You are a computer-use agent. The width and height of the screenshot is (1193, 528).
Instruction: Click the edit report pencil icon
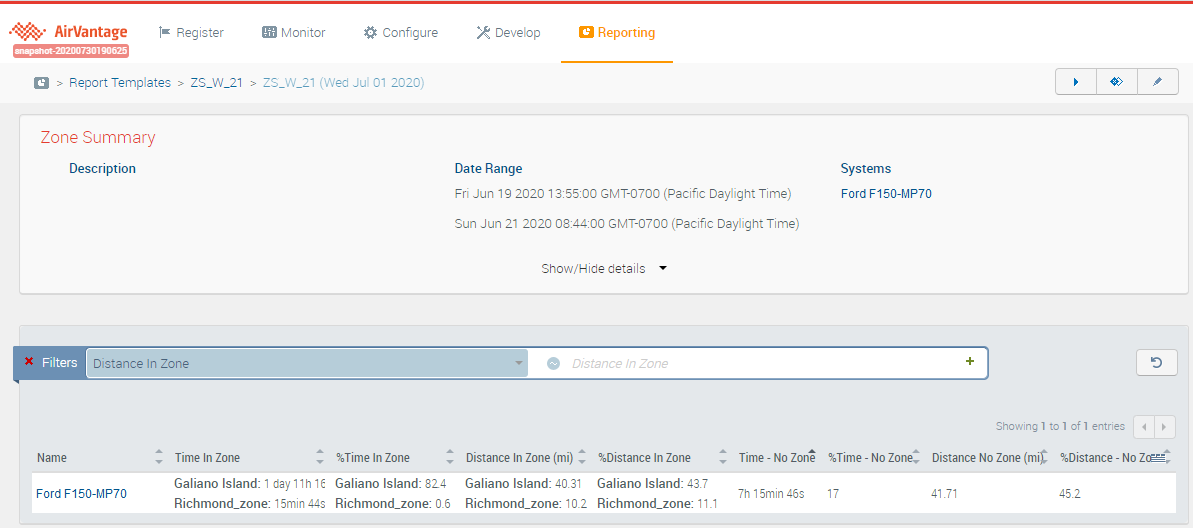[1157, 82]
